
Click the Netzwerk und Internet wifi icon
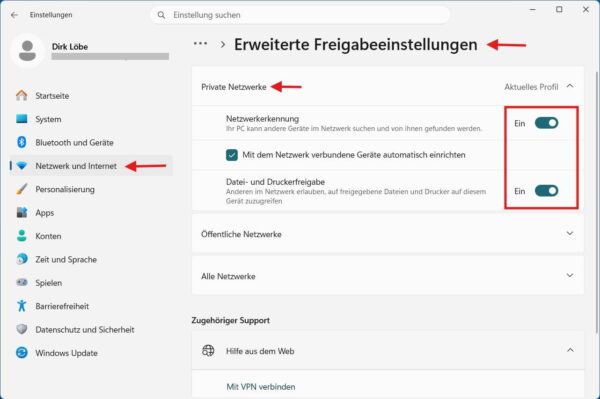[x=22, y=166]
